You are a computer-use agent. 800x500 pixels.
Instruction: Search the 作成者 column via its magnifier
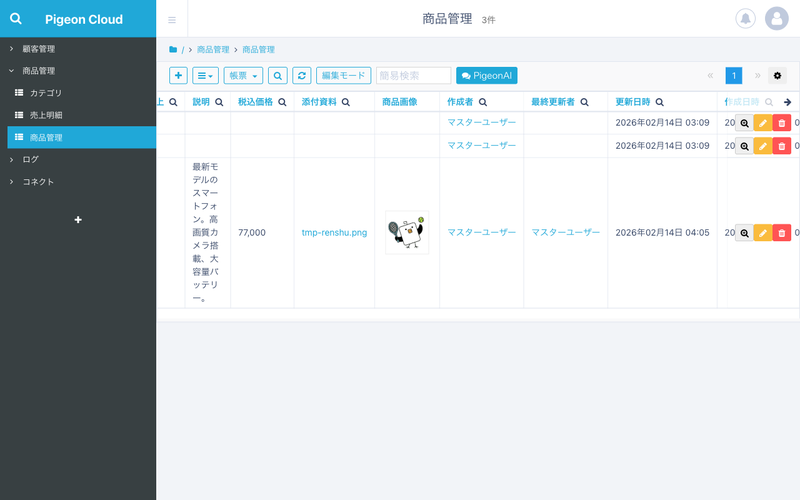pos(483,102)
